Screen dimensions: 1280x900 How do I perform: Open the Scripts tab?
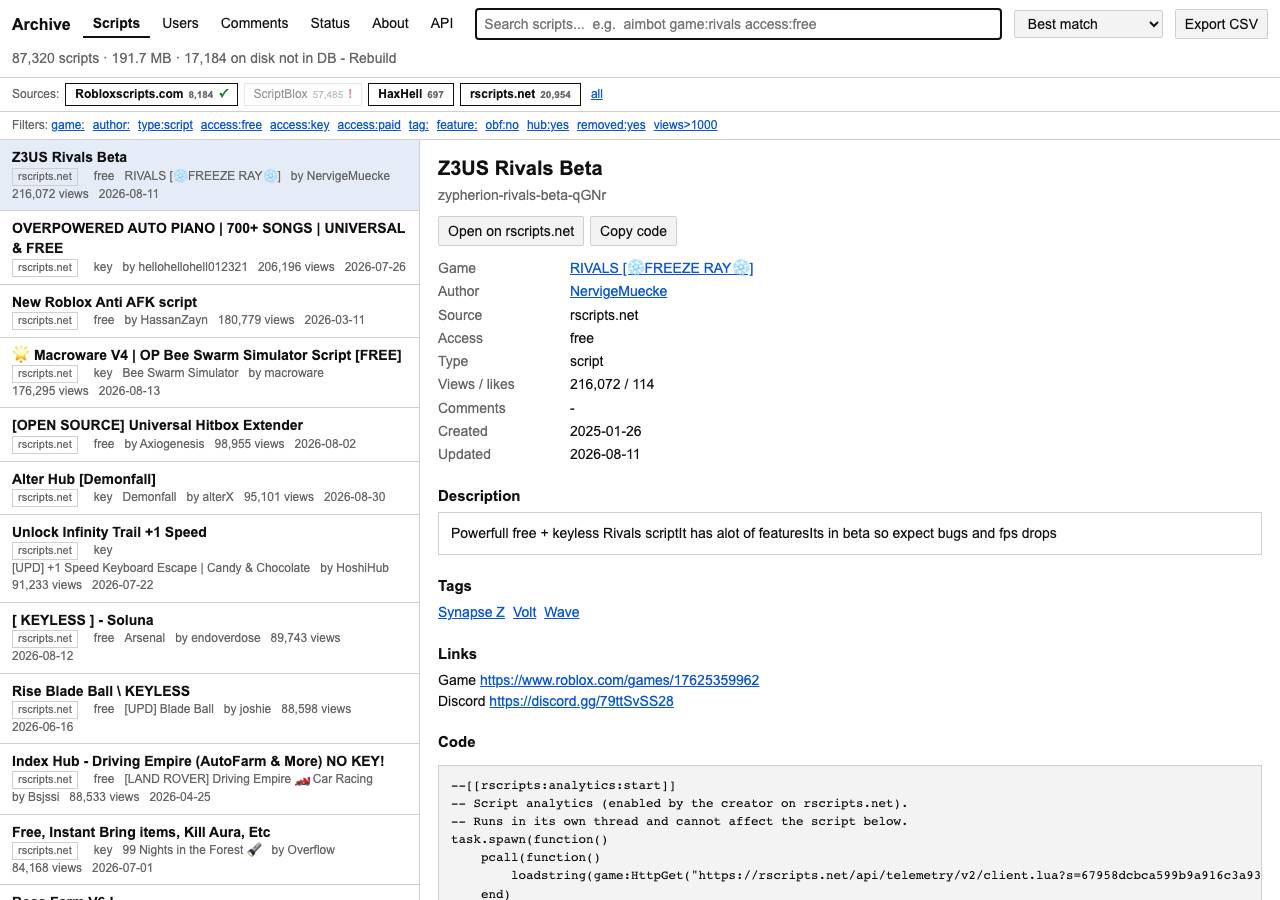(116, 23)
